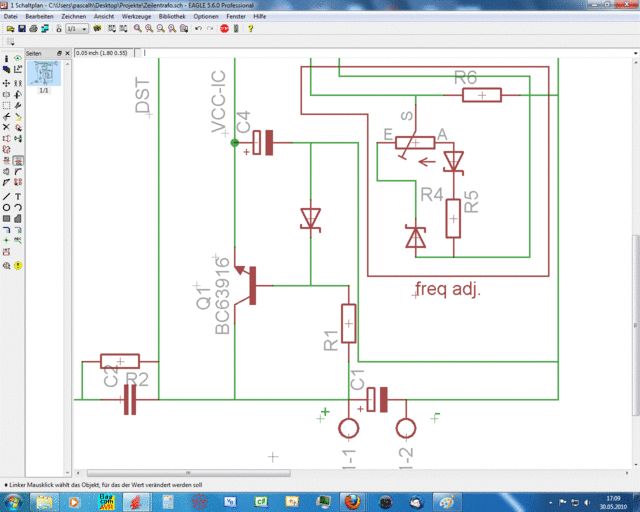640x512 pixels.
Task: Select the Group dashed rectangle tool
Action: tap(7, 105)
